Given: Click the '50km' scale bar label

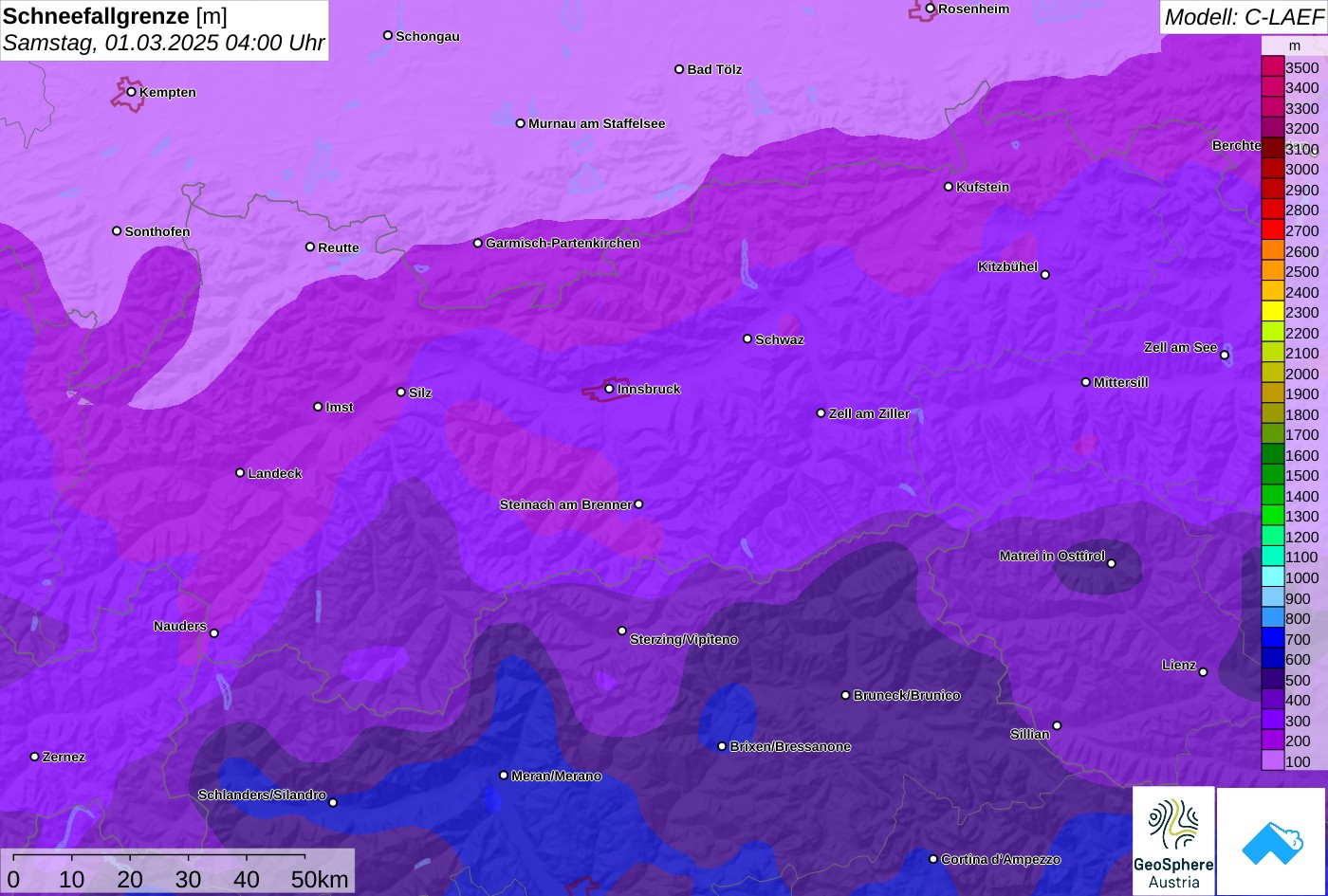Looking at the screenshot, I should 320,879.
